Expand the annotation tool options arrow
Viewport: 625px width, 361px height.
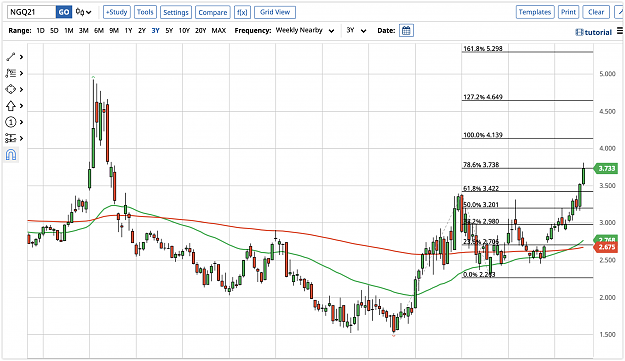pos(21,73)
